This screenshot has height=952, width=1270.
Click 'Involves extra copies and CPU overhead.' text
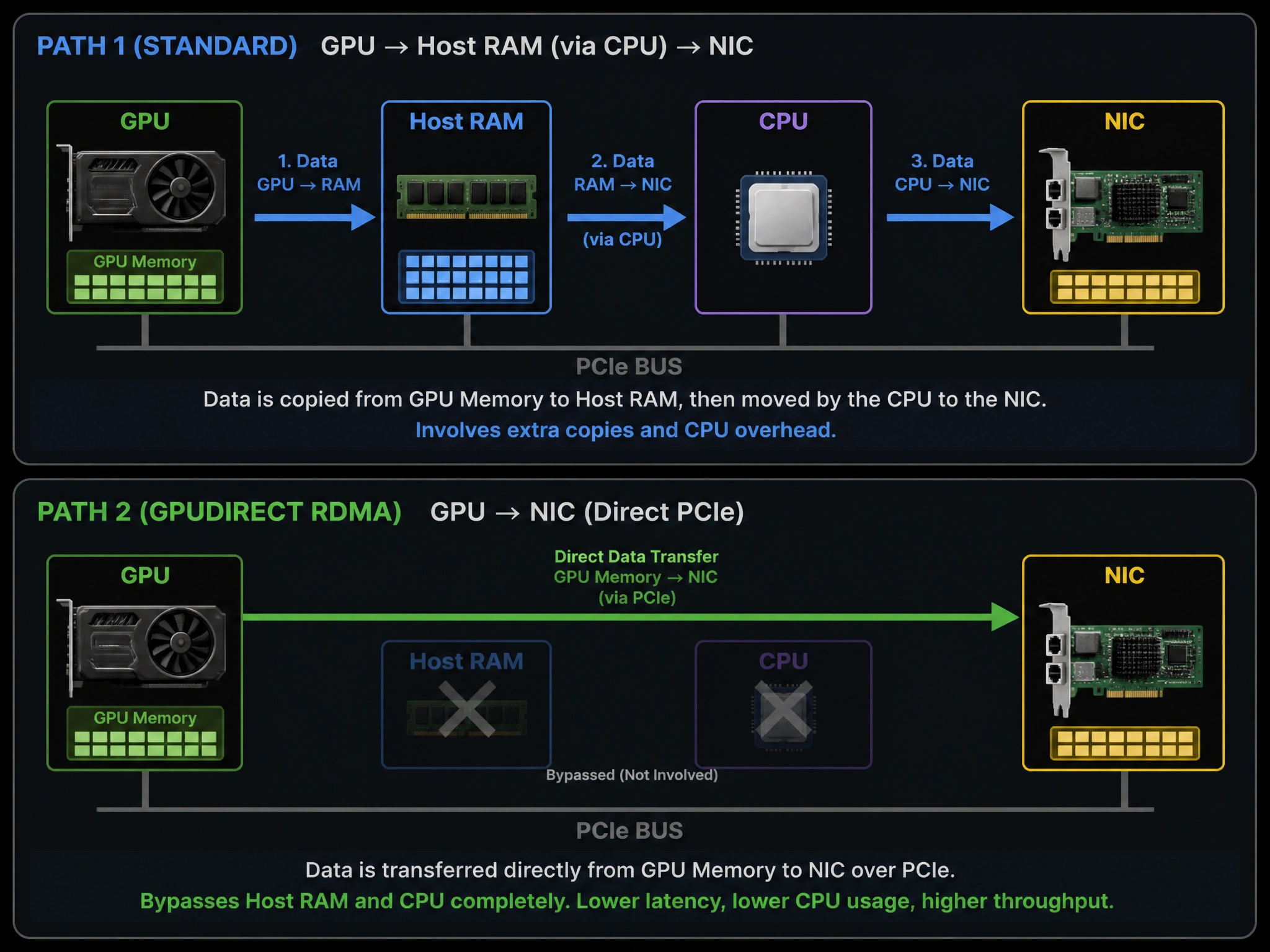point(626,430)
